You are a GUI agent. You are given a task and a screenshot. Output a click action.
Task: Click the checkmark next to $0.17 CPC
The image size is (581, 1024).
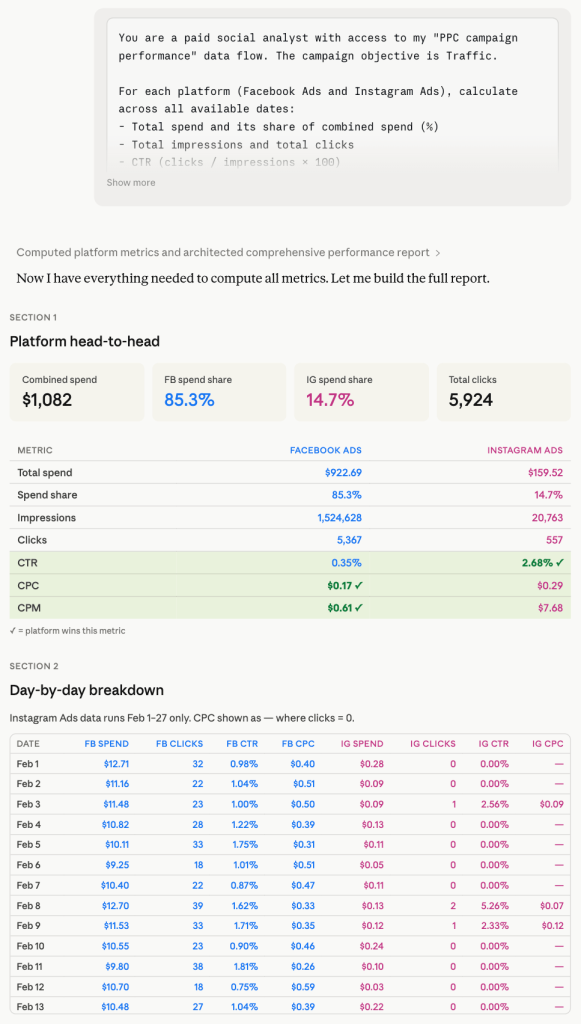tap(359, 585)
